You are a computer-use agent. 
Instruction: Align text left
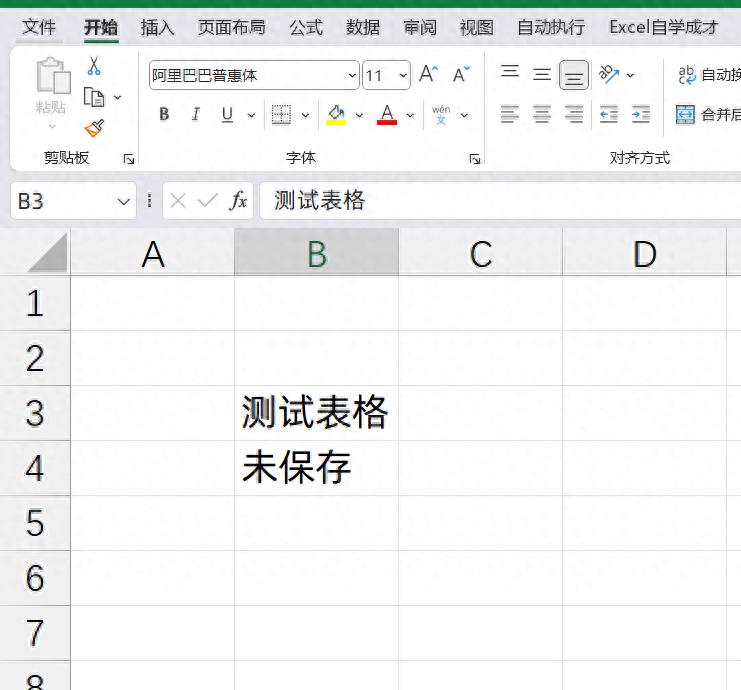(510, 114)
